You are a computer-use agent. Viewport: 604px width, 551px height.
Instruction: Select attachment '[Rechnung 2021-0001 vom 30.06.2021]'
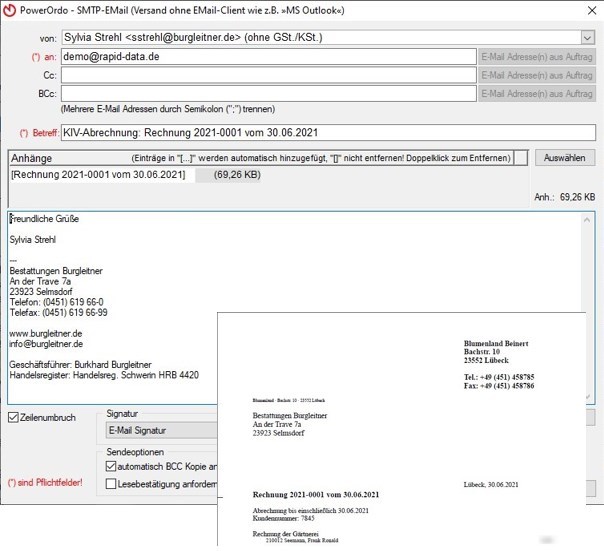[x=98, y=175]
